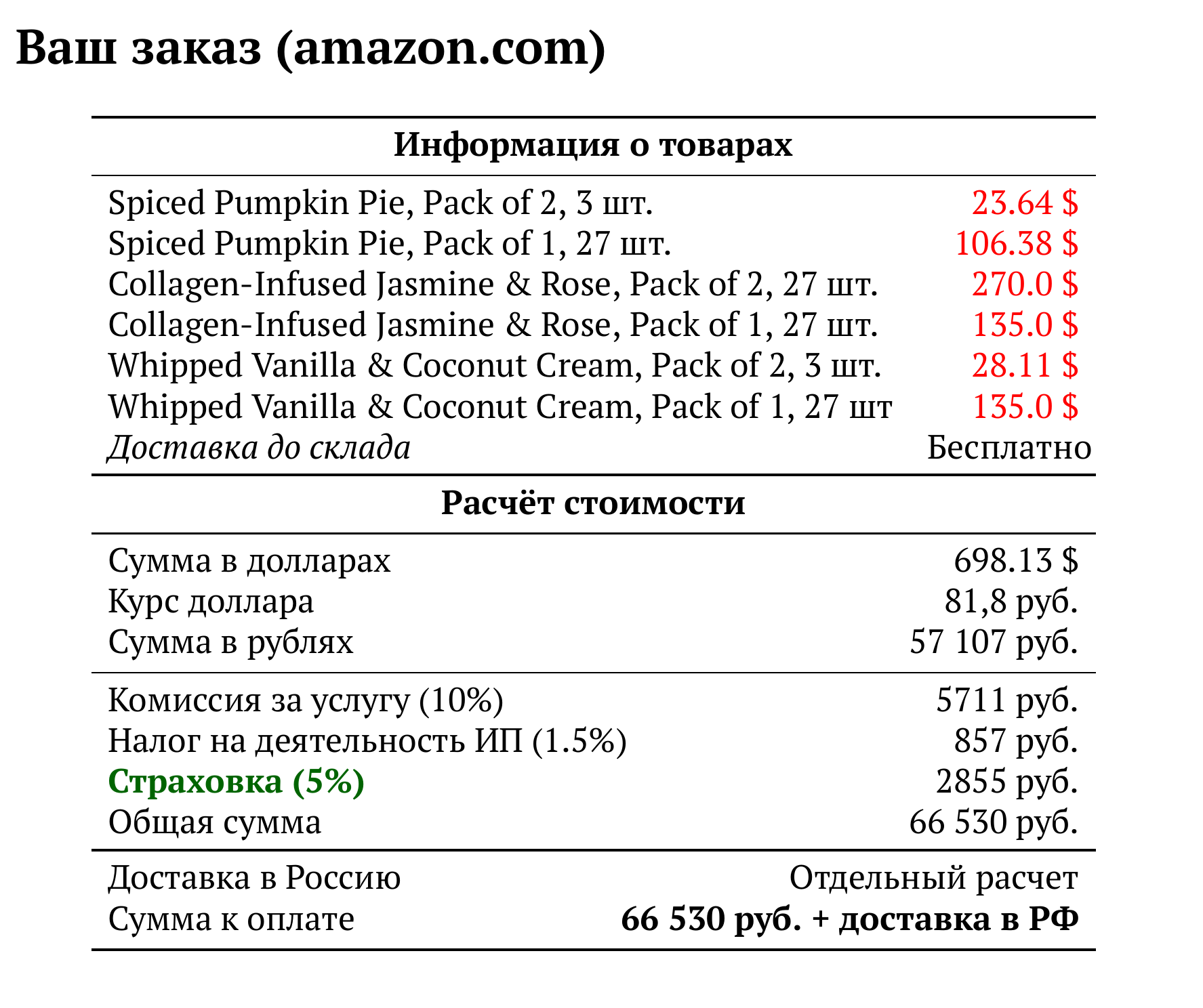This screenshot has height=1008, width=1203.
Task: Click the "Отдельный расчет" delivery value
Action: (x=933, y=879)
